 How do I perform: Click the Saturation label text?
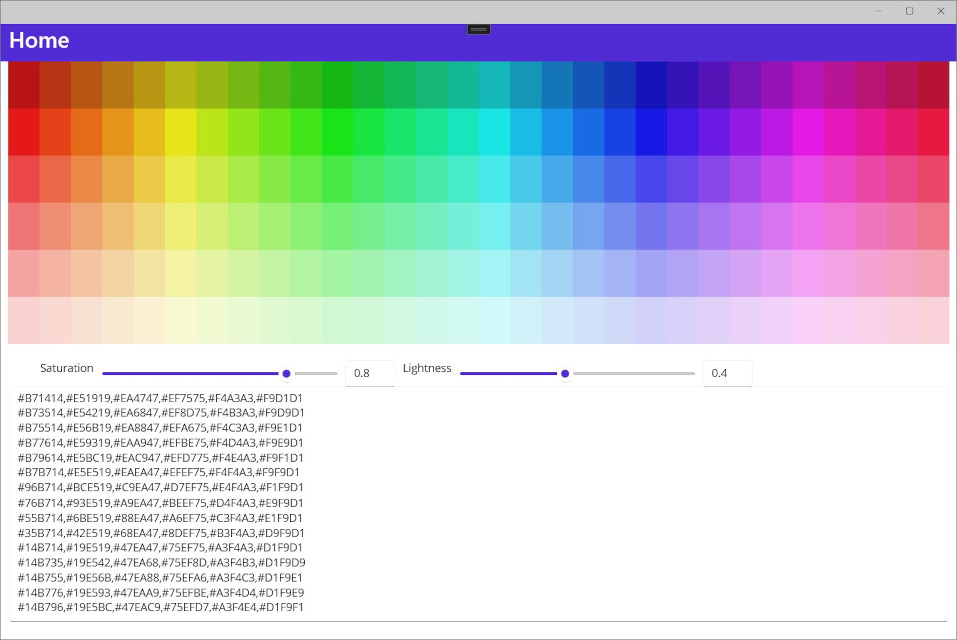pos(66,368)
